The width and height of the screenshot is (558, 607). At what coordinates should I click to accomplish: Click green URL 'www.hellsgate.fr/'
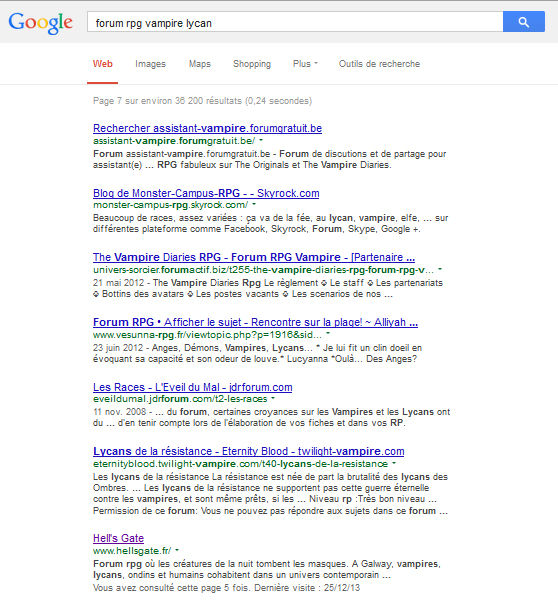tap(132, 550)
